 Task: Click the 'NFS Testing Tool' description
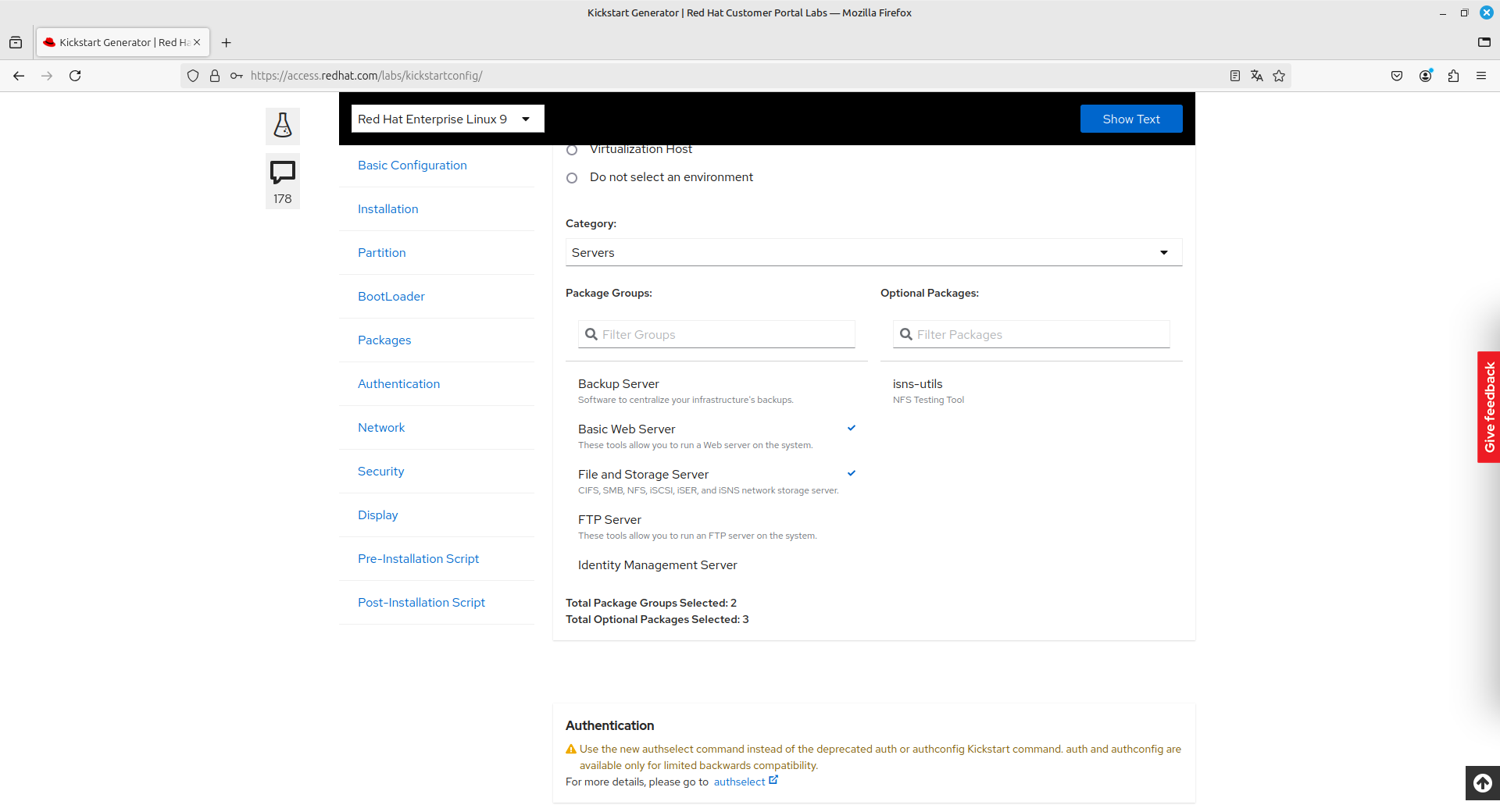929,400
